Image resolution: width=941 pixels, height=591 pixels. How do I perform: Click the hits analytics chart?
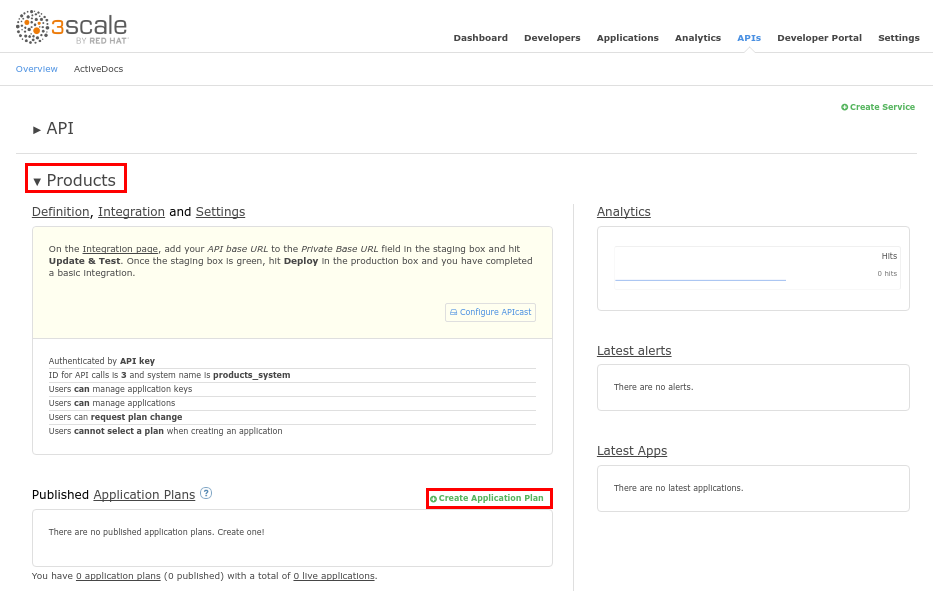[756, 268]
